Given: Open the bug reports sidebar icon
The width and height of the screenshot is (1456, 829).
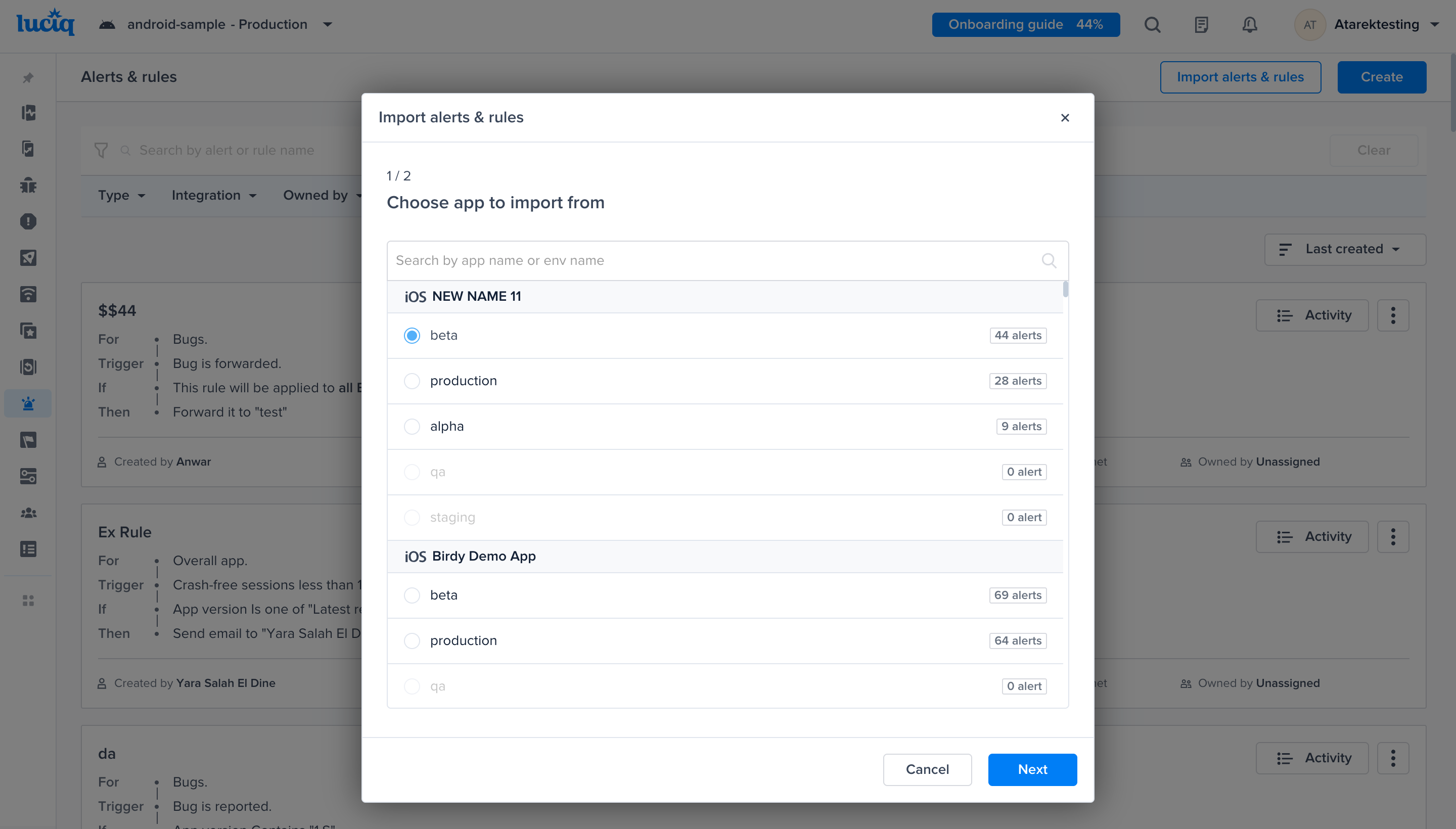Looking at the screenshot, I should (28, 185).
